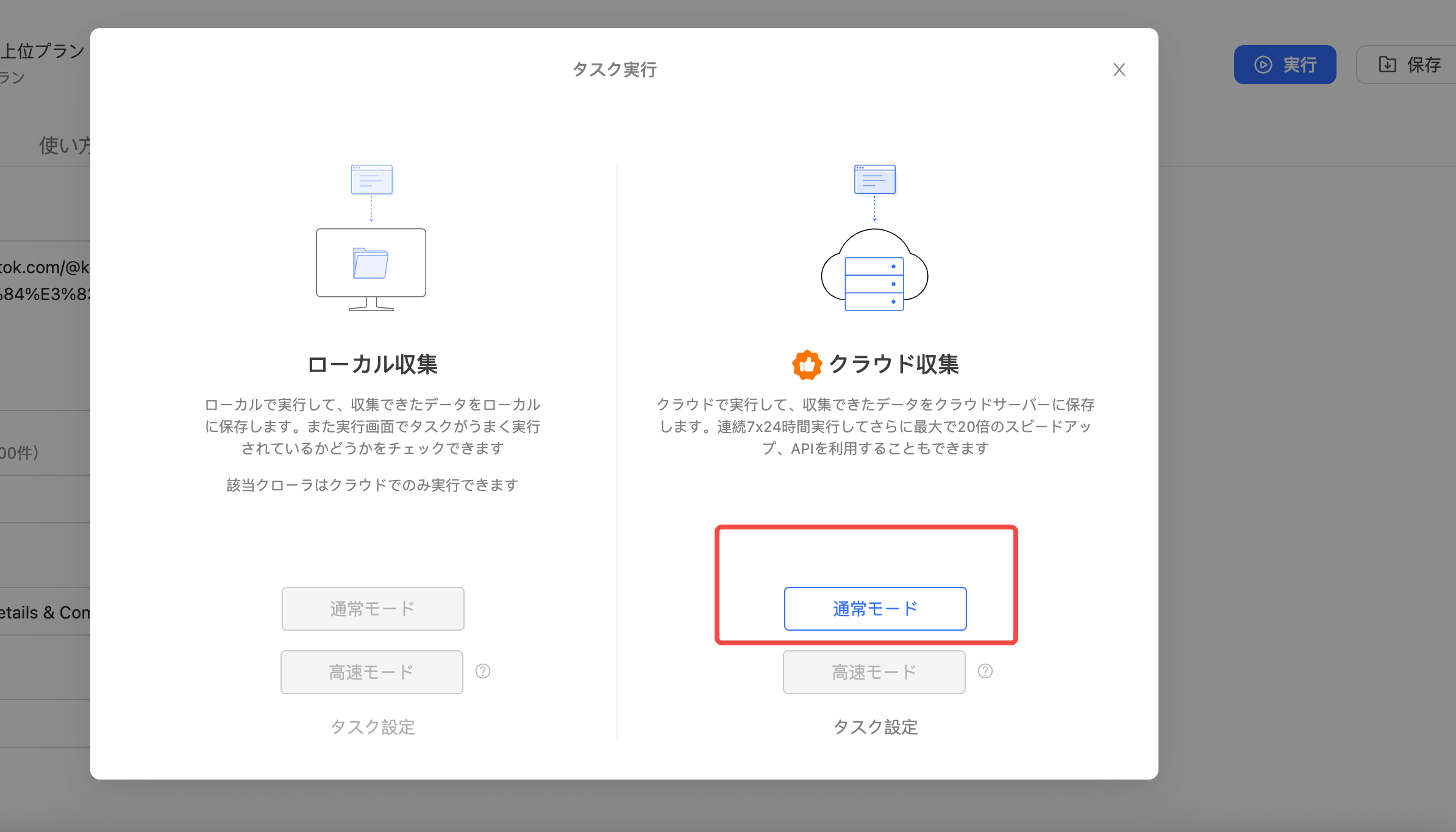The height and width of the screenshot is (832, 1456).
Task: Click the orange thumbs-up recommended badge
Action: tap(807, 365)
